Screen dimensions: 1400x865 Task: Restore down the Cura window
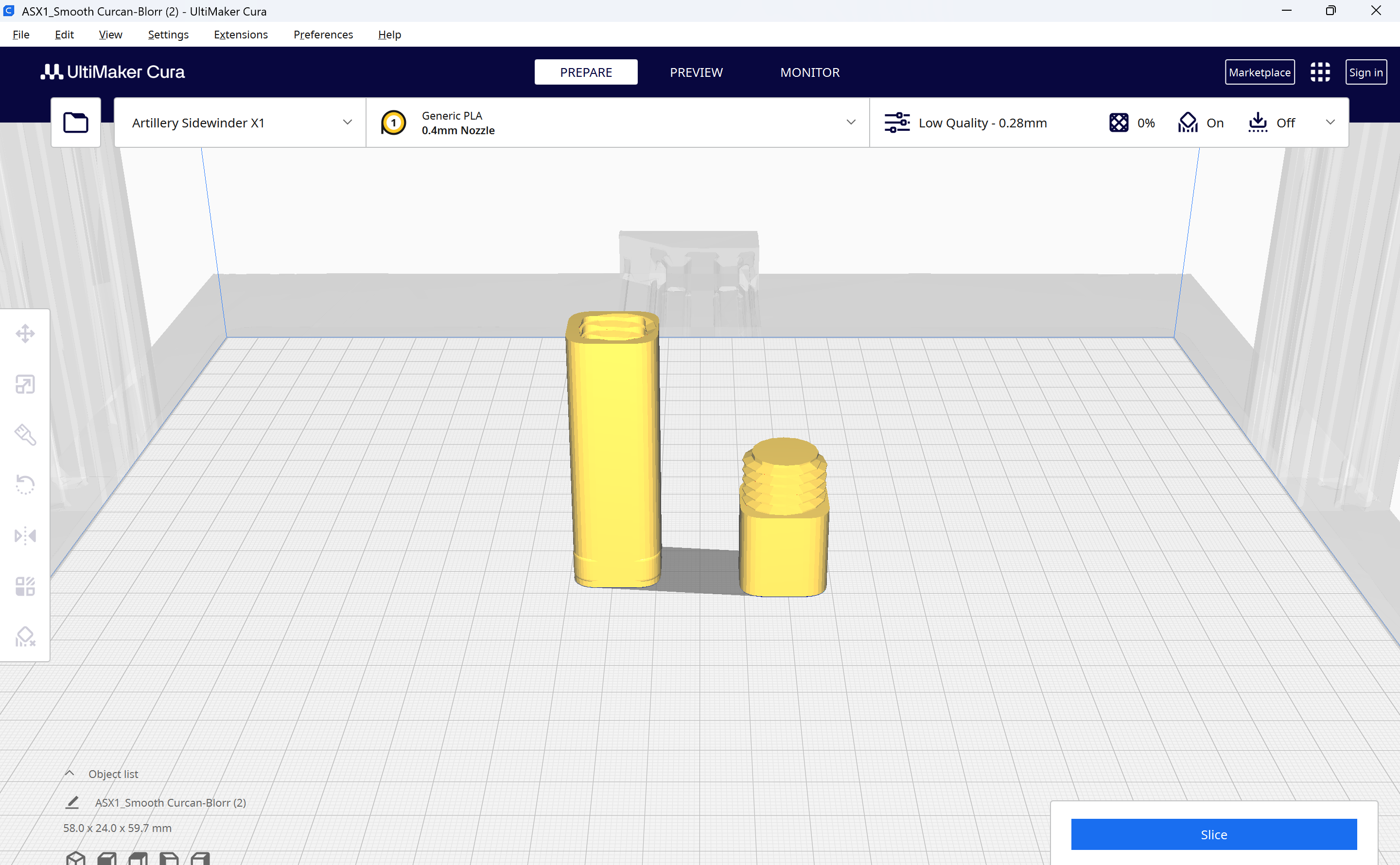(x=1331, y=11)
